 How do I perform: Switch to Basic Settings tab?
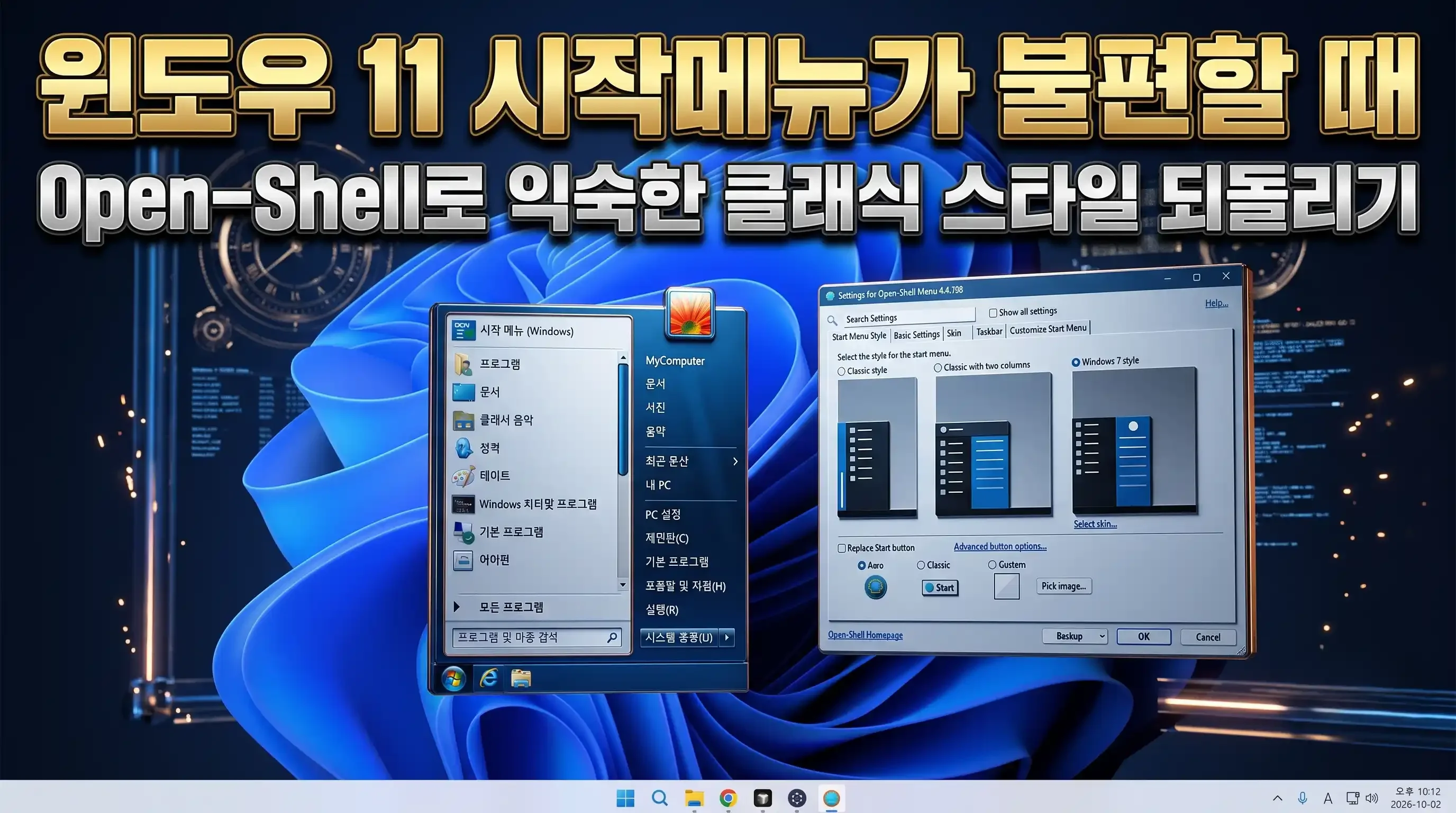(x=916, y=335)
